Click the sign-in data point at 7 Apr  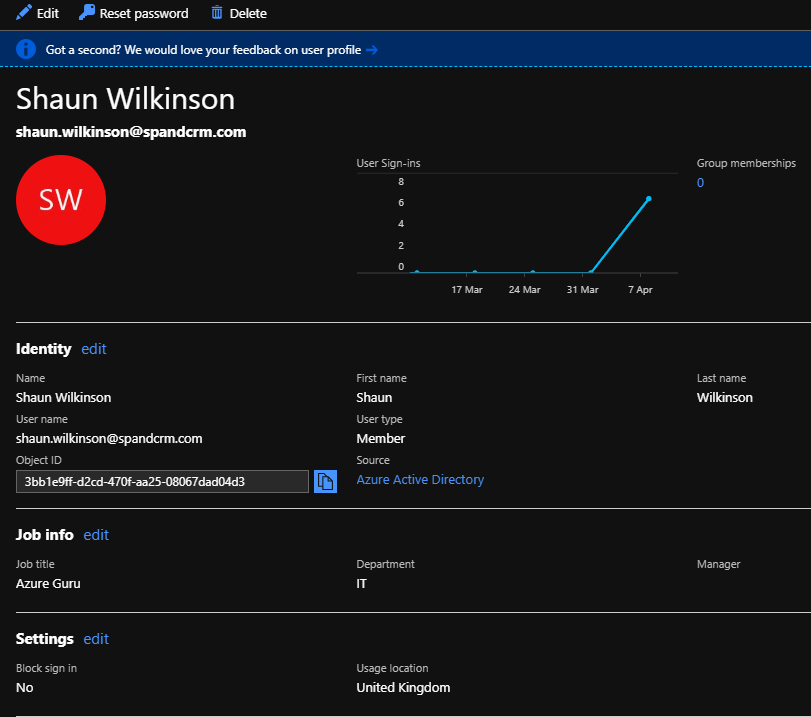click(x=648, y=198)
